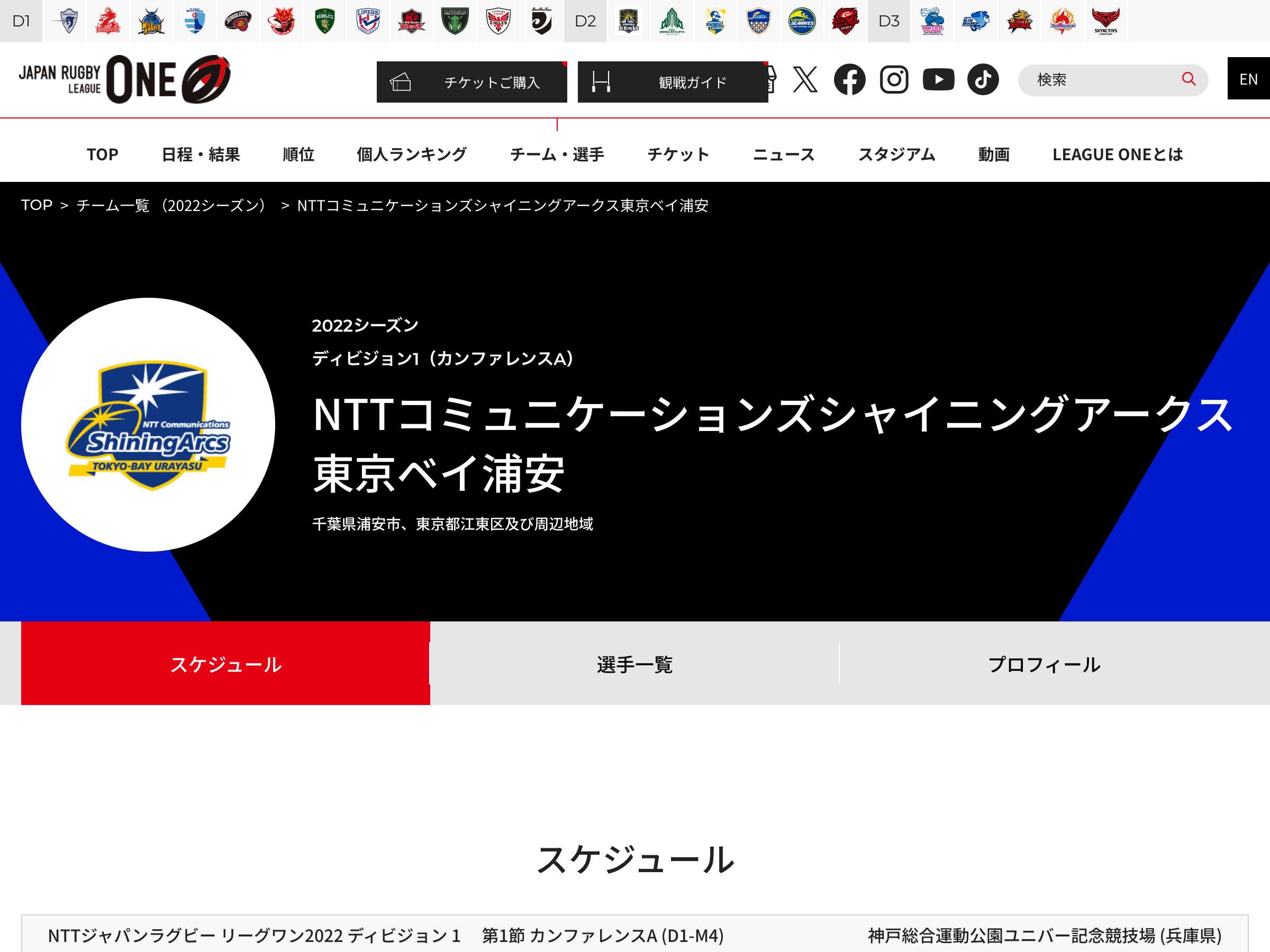
Task: Open the Skyactivs Hiroshima logo
Action: 1106,21
